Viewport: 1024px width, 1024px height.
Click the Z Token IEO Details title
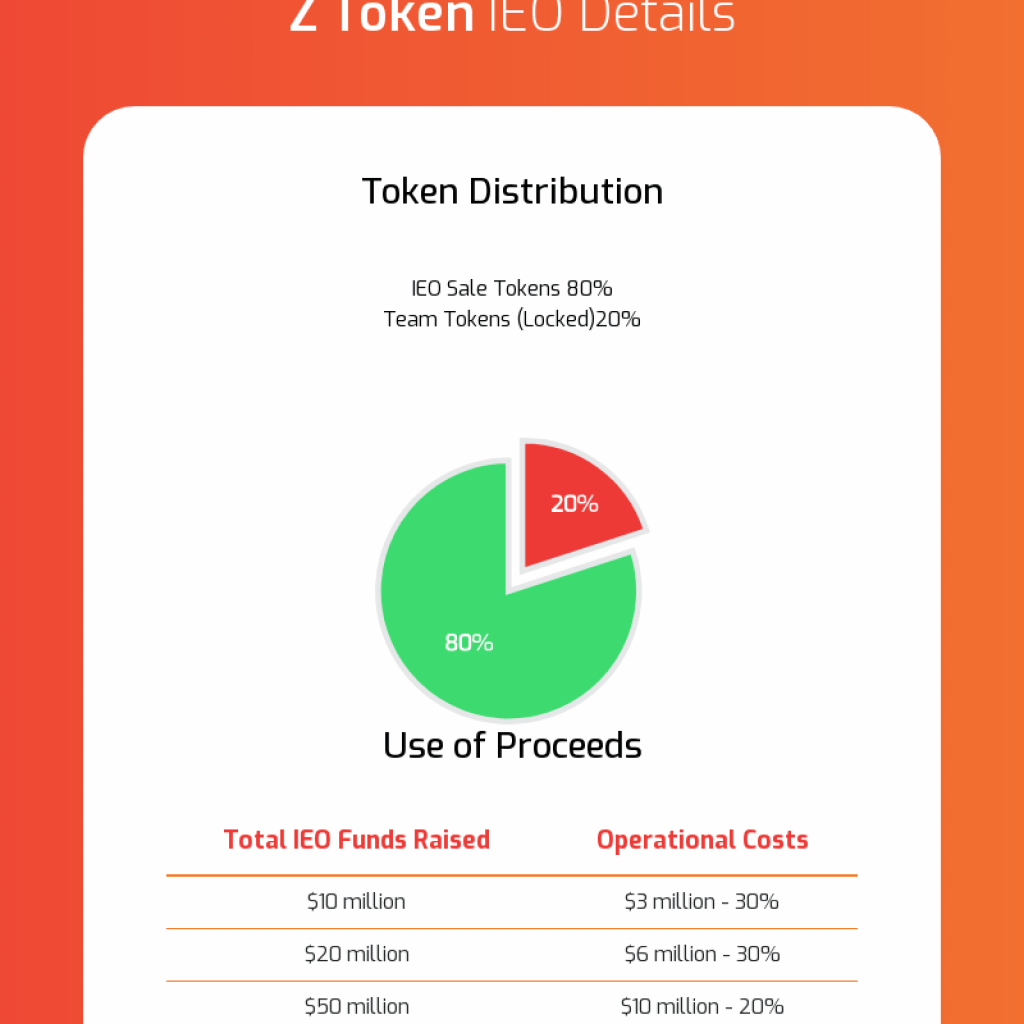(x=512, y=16)
